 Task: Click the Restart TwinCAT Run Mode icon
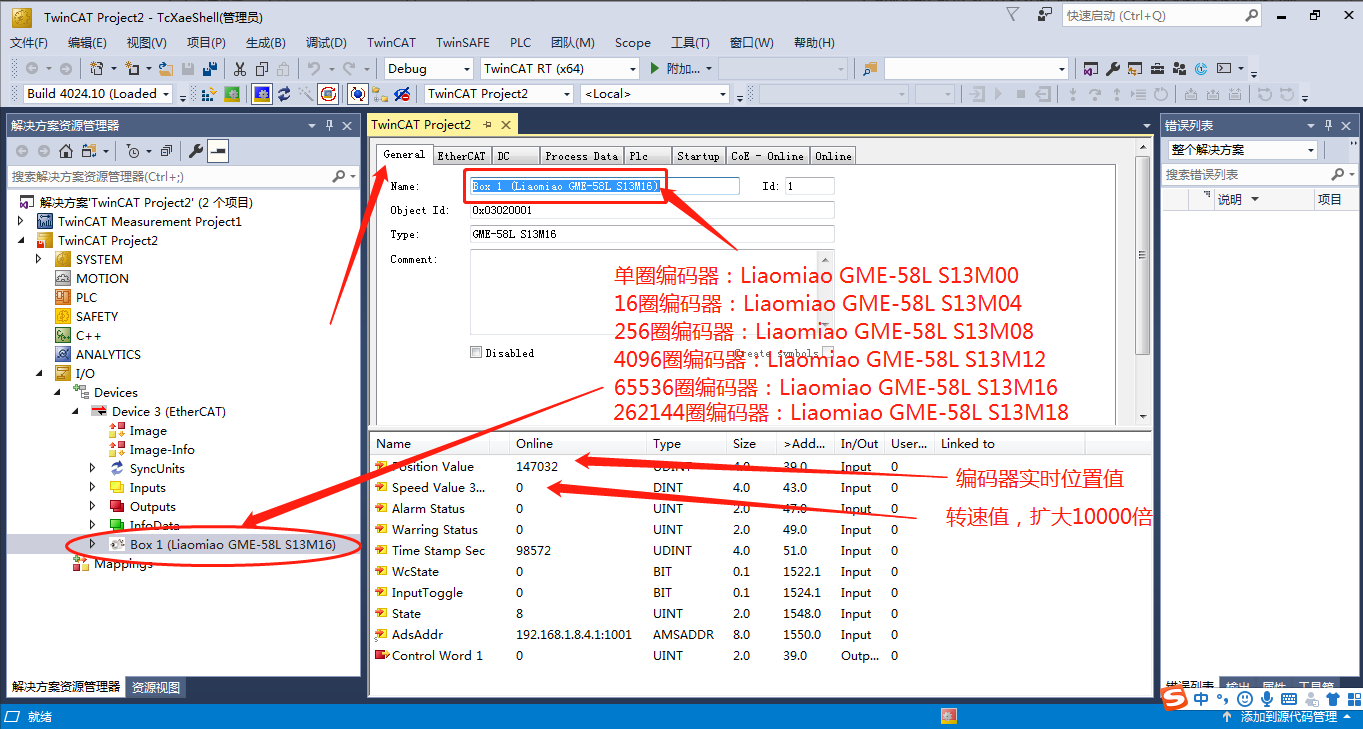coord(232,94)
